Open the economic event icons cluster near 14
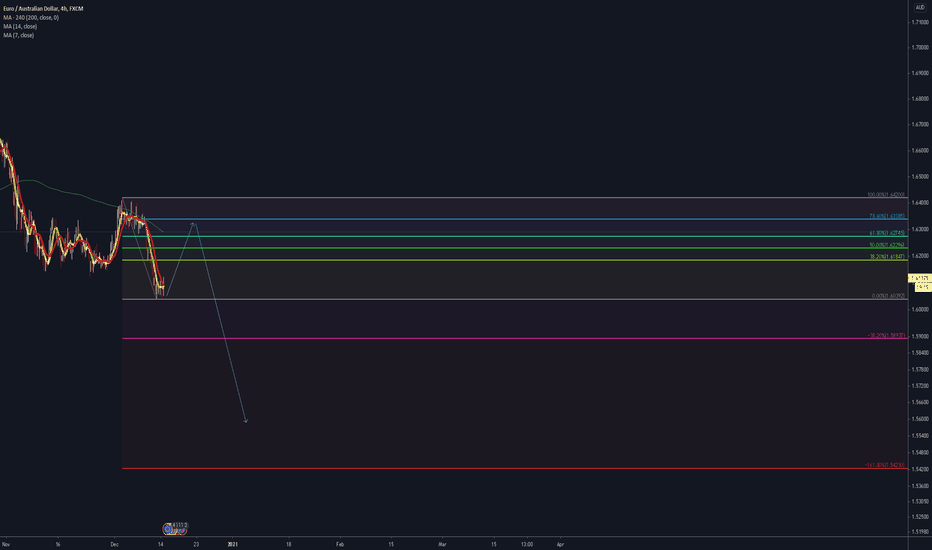This screenshot has height=550, width=932. pyautogui.click(x=175, y=529)
